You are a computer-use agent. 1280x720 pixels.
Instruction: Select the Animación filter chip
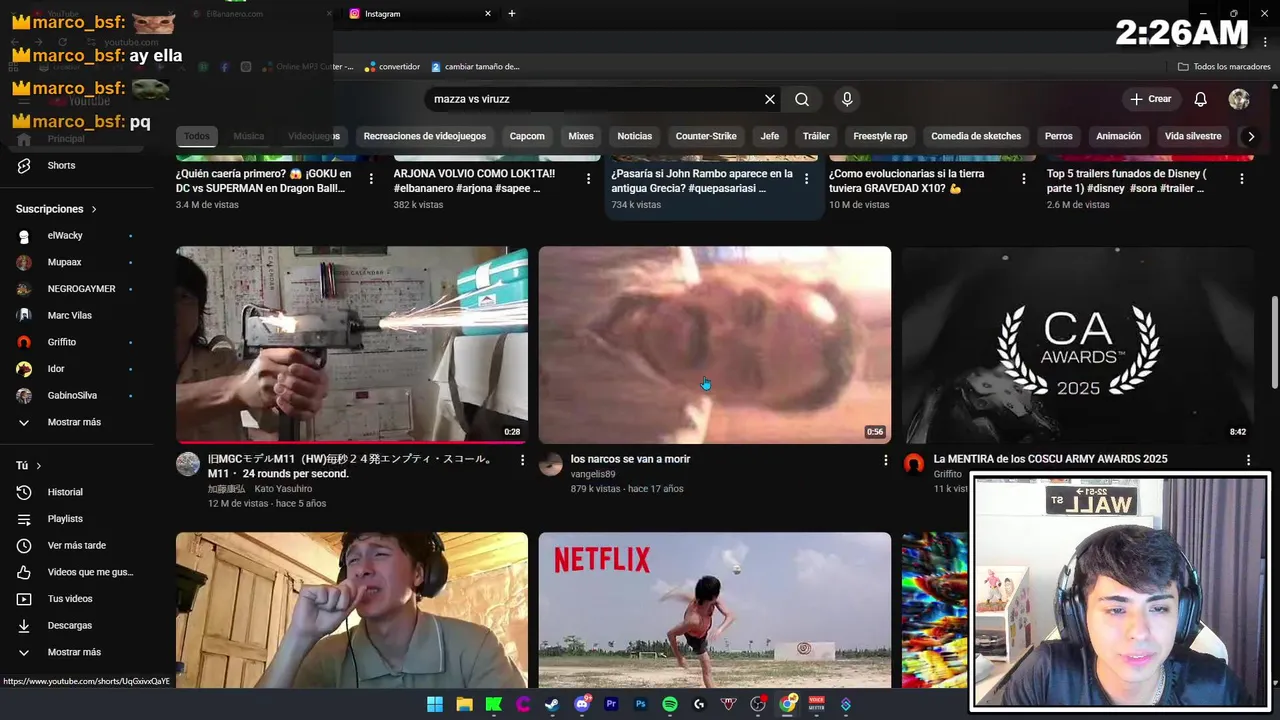click(x=1118, y=136)
